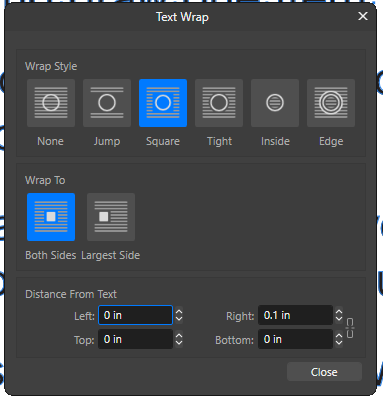Set wrap to Both Sides icon
Viewport: 383px width, 401px height.
point(51,217)
